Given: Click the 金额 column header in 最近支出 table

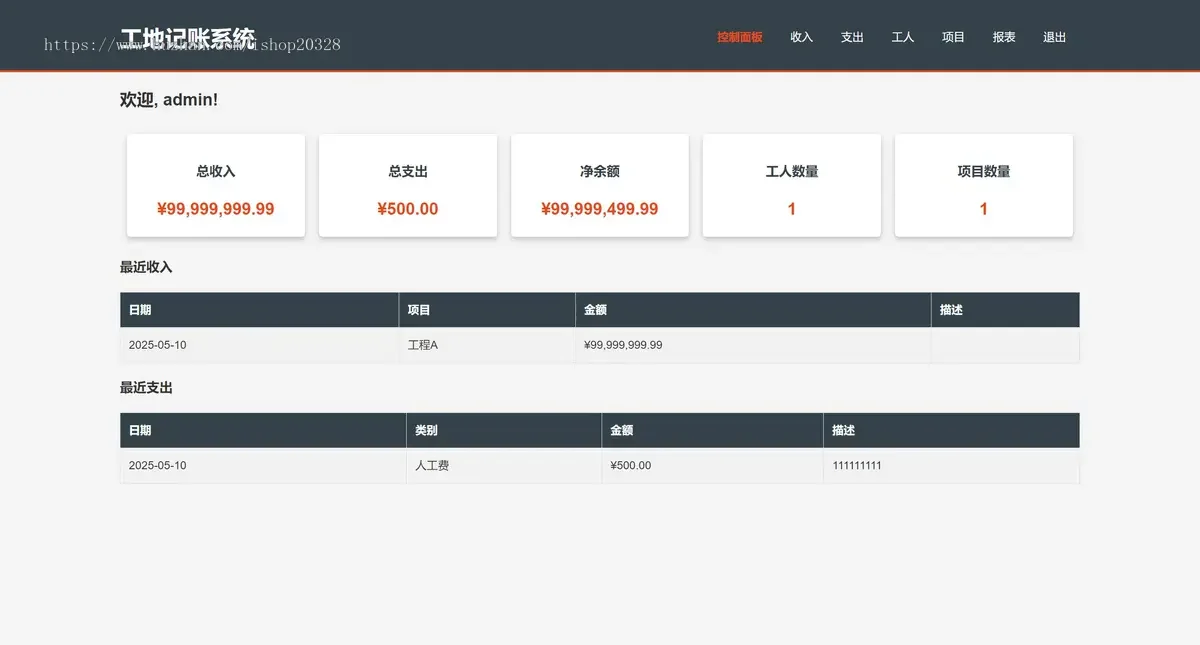Looking at the screenshot, I should tap(624, 429).
